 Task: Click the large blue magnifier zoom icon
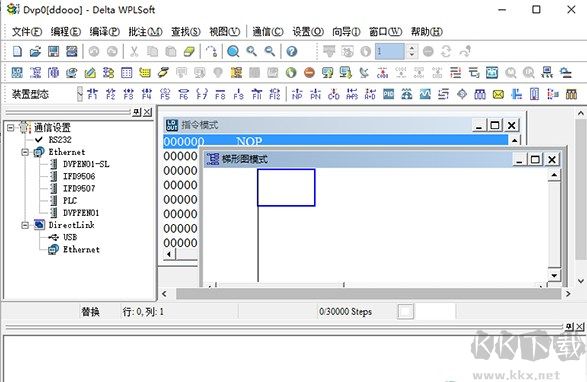(233, 51)
